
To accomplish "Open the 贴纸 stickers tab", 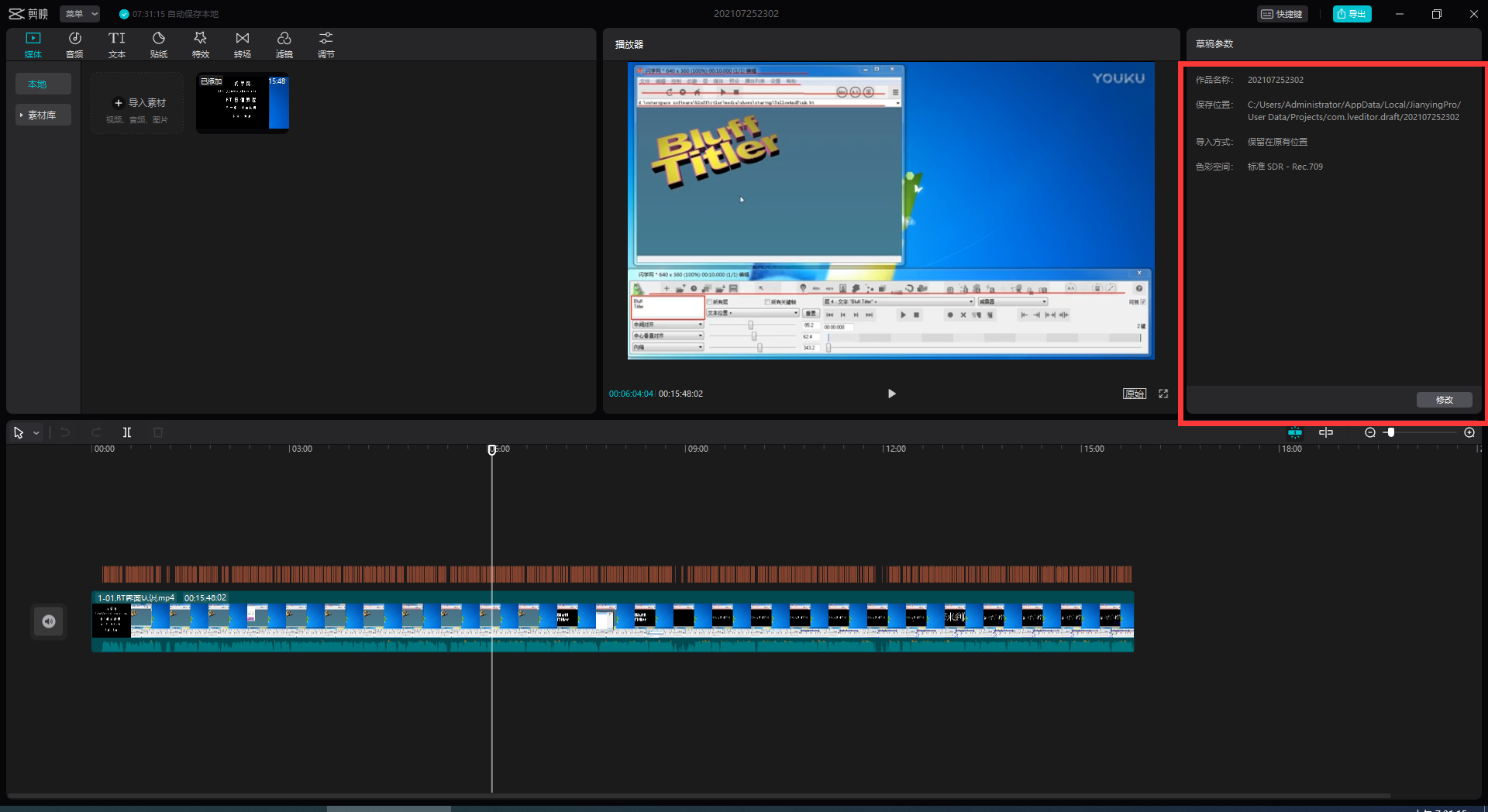I will point(158,45).
